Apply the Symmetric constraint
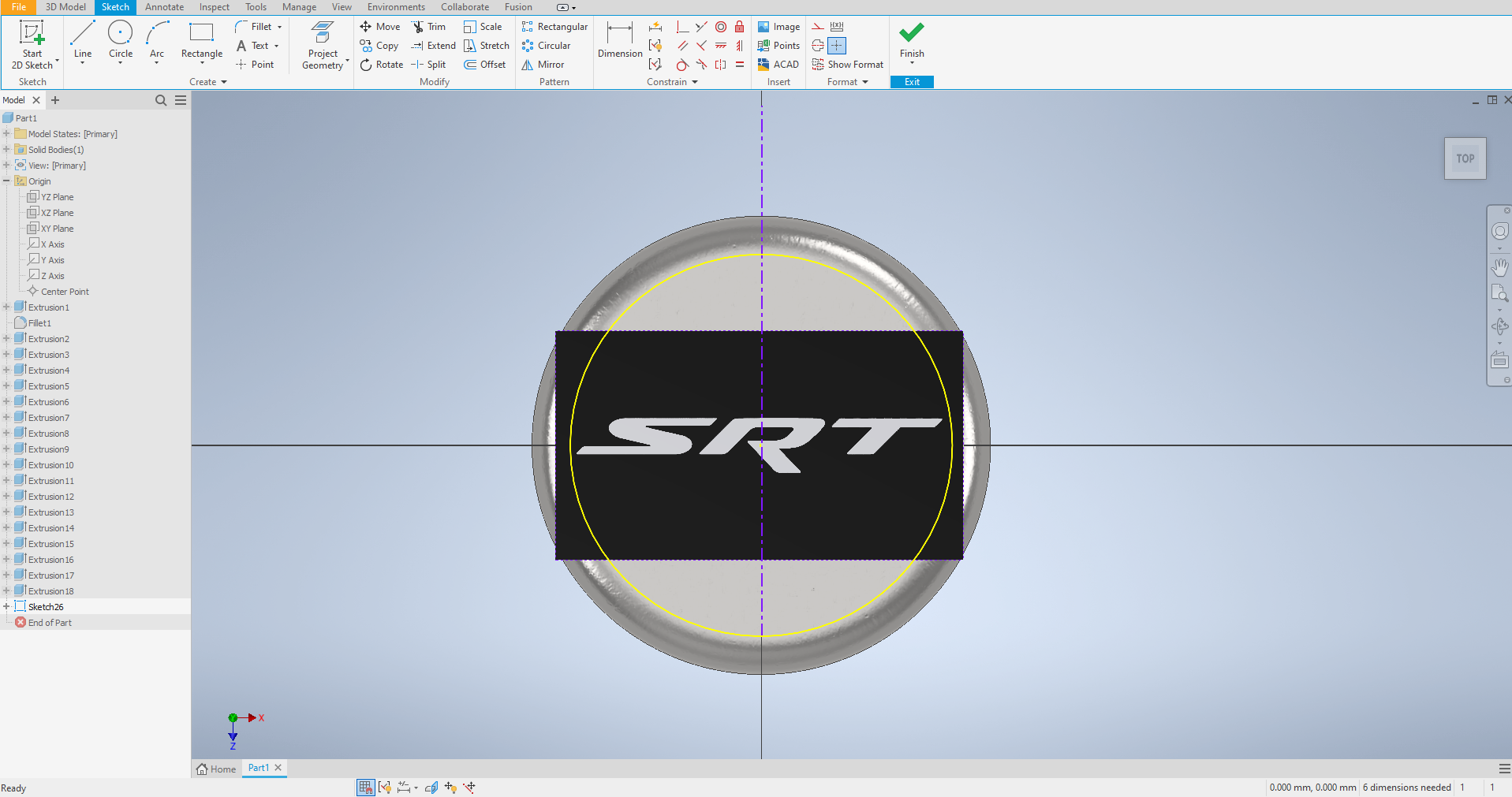Image resolution: width=1512 pixels, height=797 pixels. click(721, 65)
